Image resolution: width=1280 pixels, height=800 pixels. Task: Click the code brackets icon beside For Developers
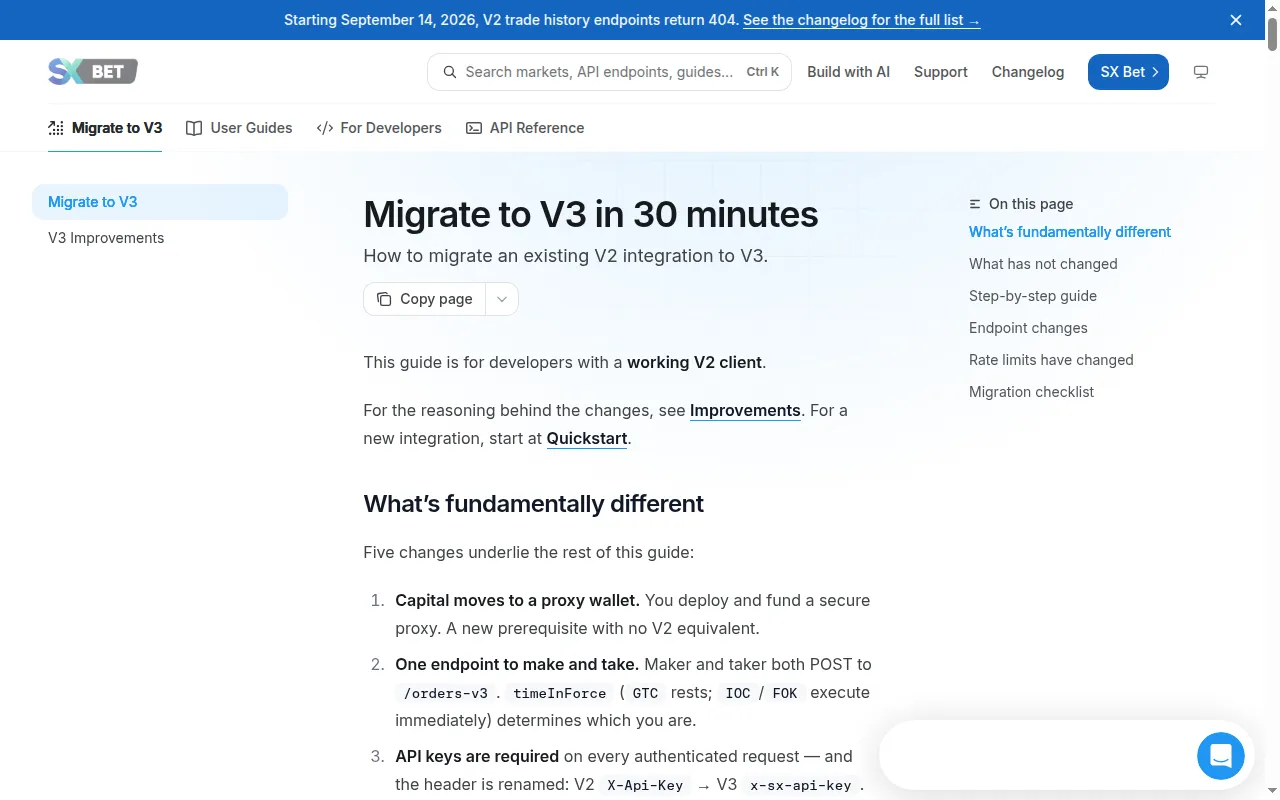tap(324, 128)
